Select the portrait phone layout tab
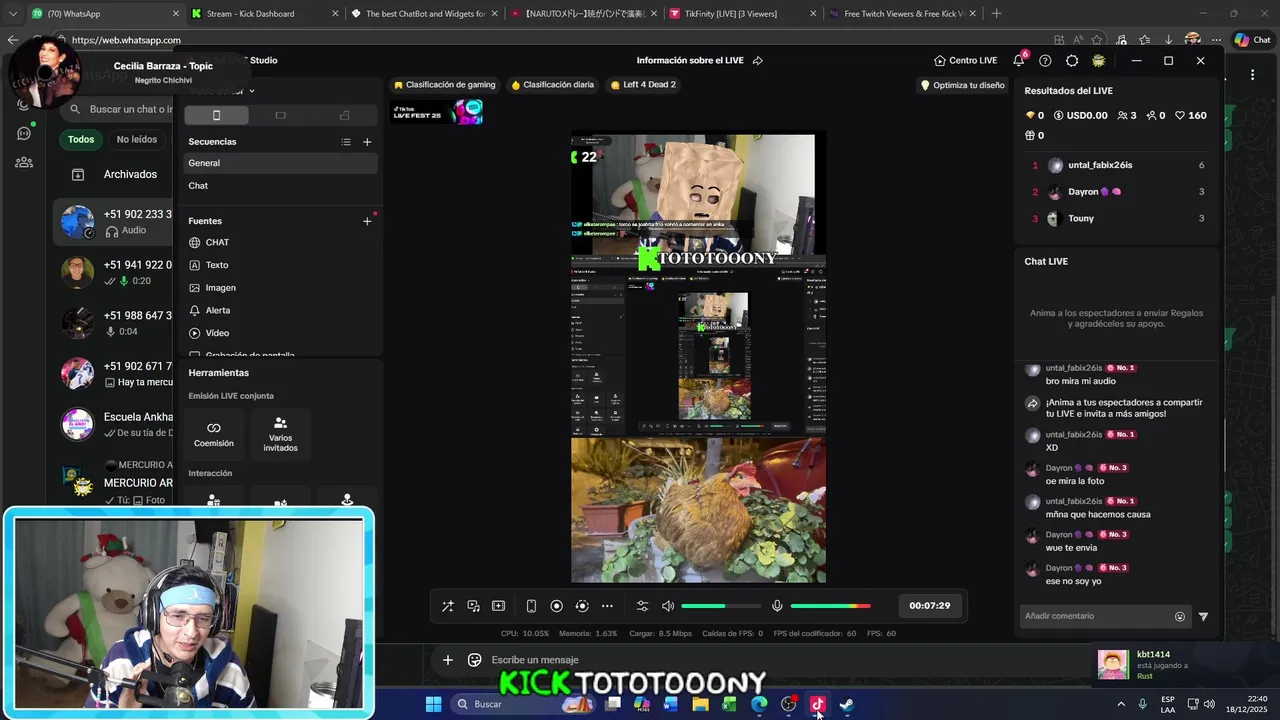Image resolution: width=1280 pixels, height=720 pixels. (x=216, y=115)
